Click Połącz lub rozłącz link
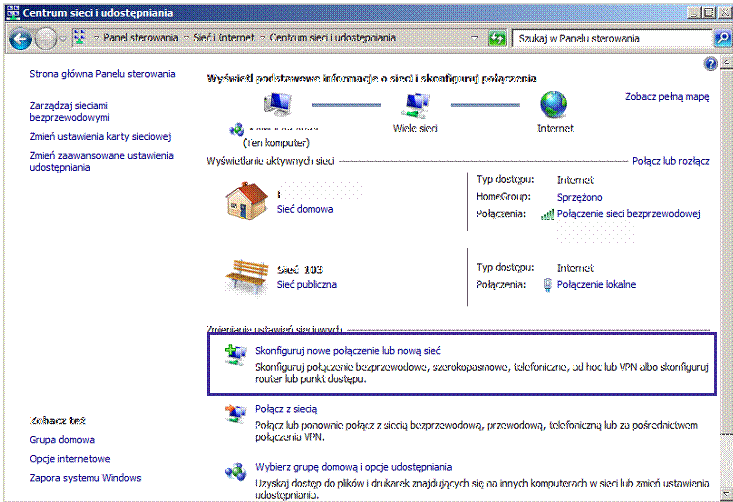The width and height of the screenshot is (733, 502). point(670,161)
